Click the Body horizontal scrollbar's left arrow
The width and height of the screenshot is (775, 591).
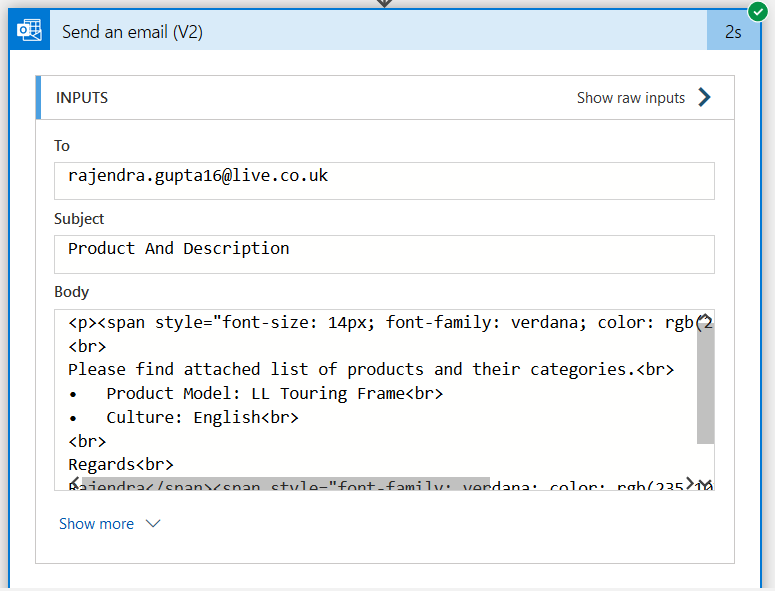click(x=74, y=484)
